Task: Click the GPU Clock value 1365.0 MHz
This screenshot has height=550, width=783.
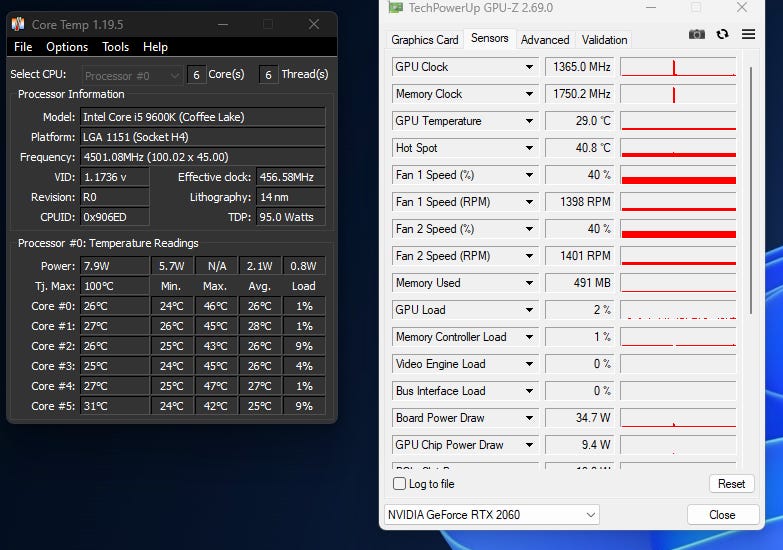Action: coord(579,67)
